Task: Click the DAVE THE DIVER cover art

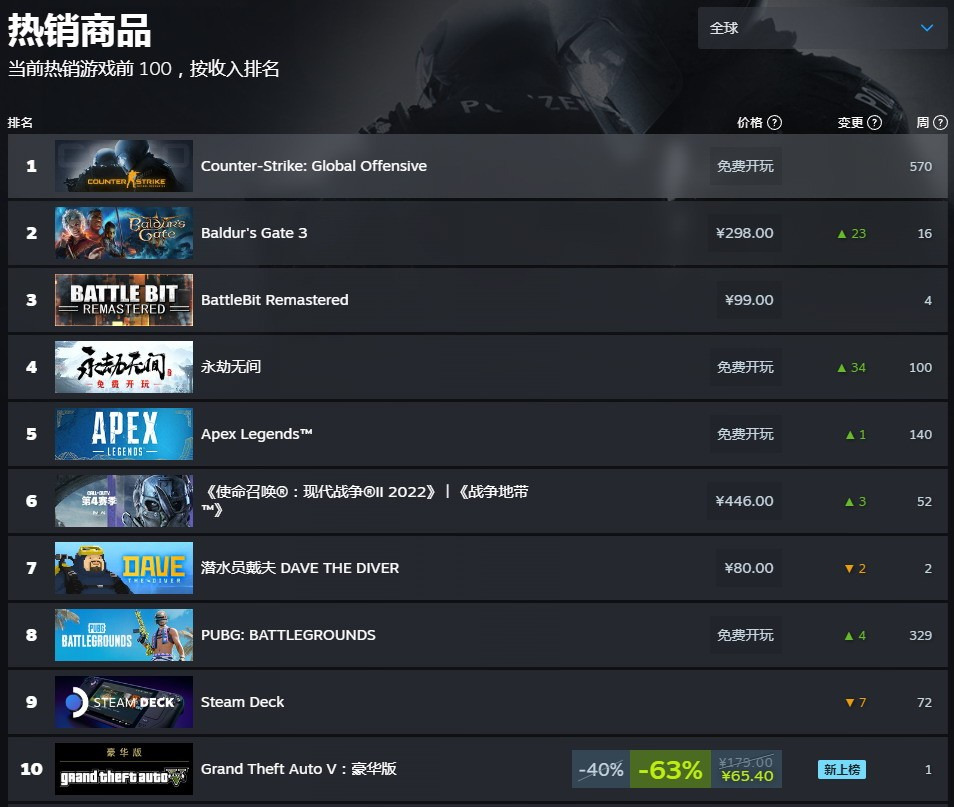Action: point(124,568)
